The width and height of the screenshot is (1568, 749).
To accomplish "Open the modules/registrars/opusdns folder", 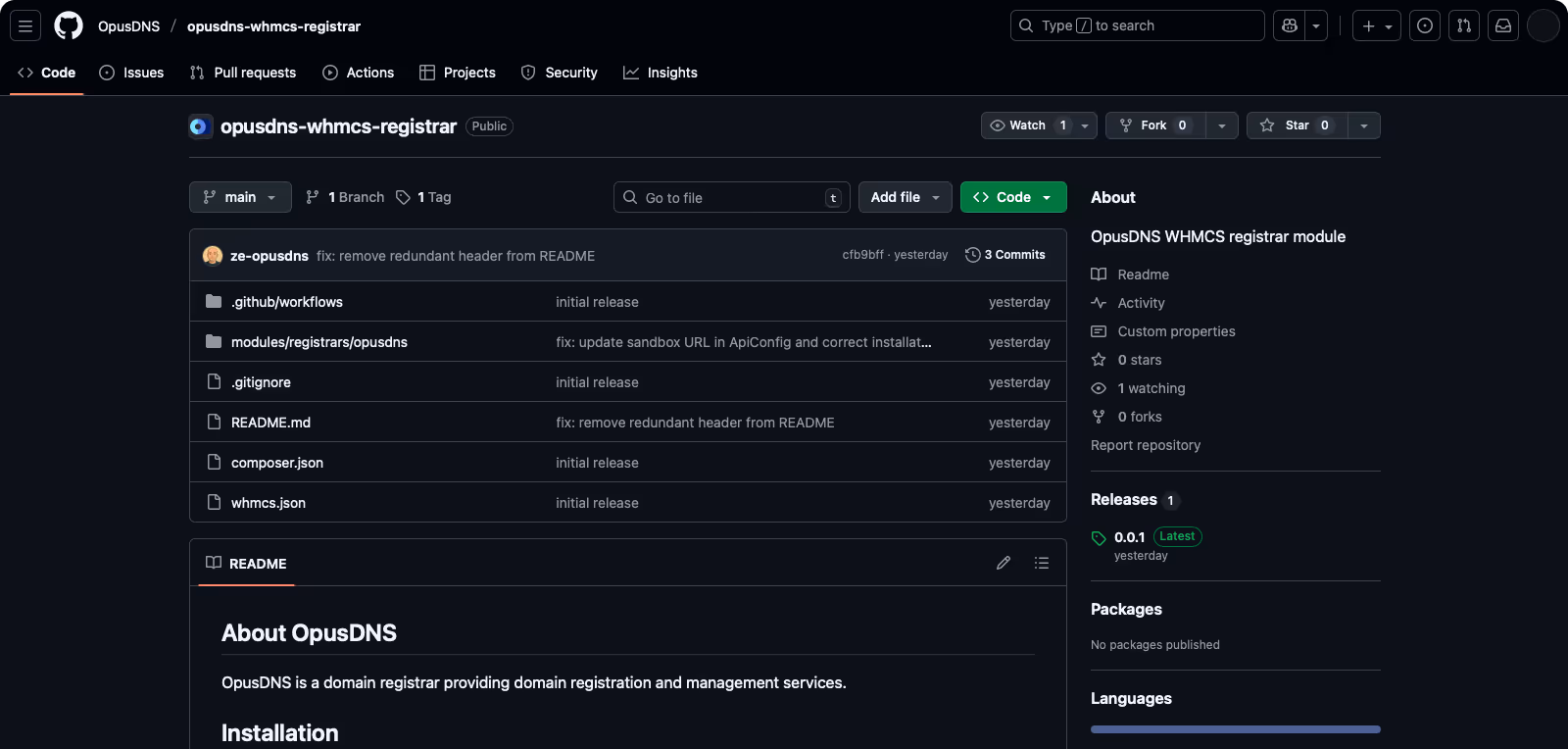I will pos(319,342).
